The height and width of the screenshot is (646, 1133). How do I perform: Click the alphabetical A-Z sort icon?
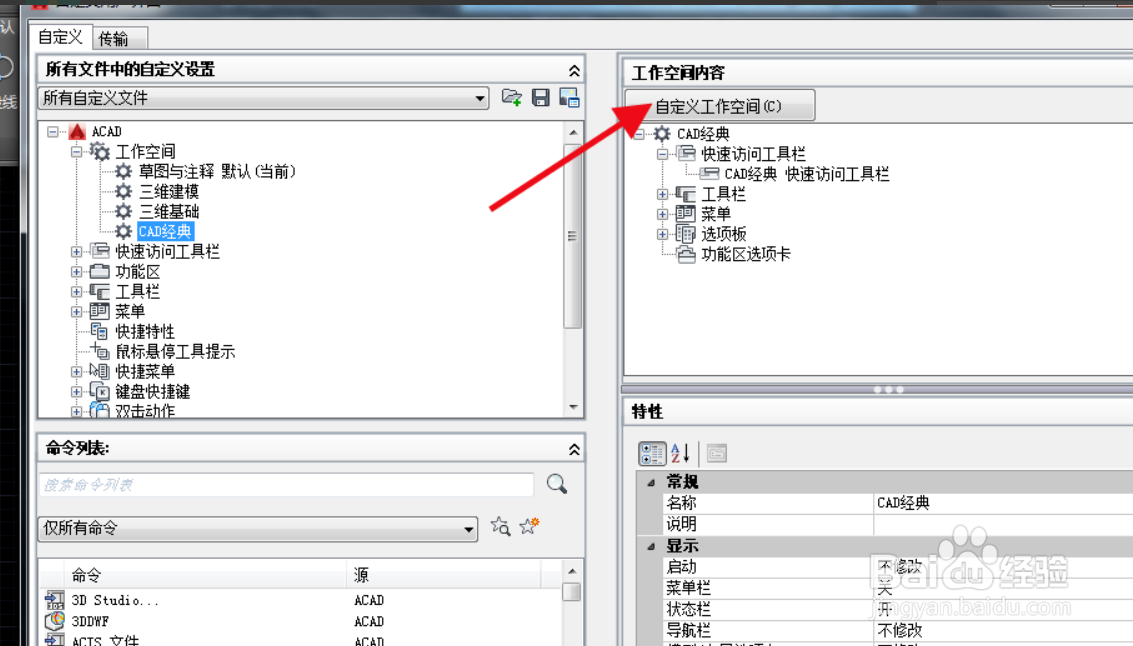click(x=680, y=454)
